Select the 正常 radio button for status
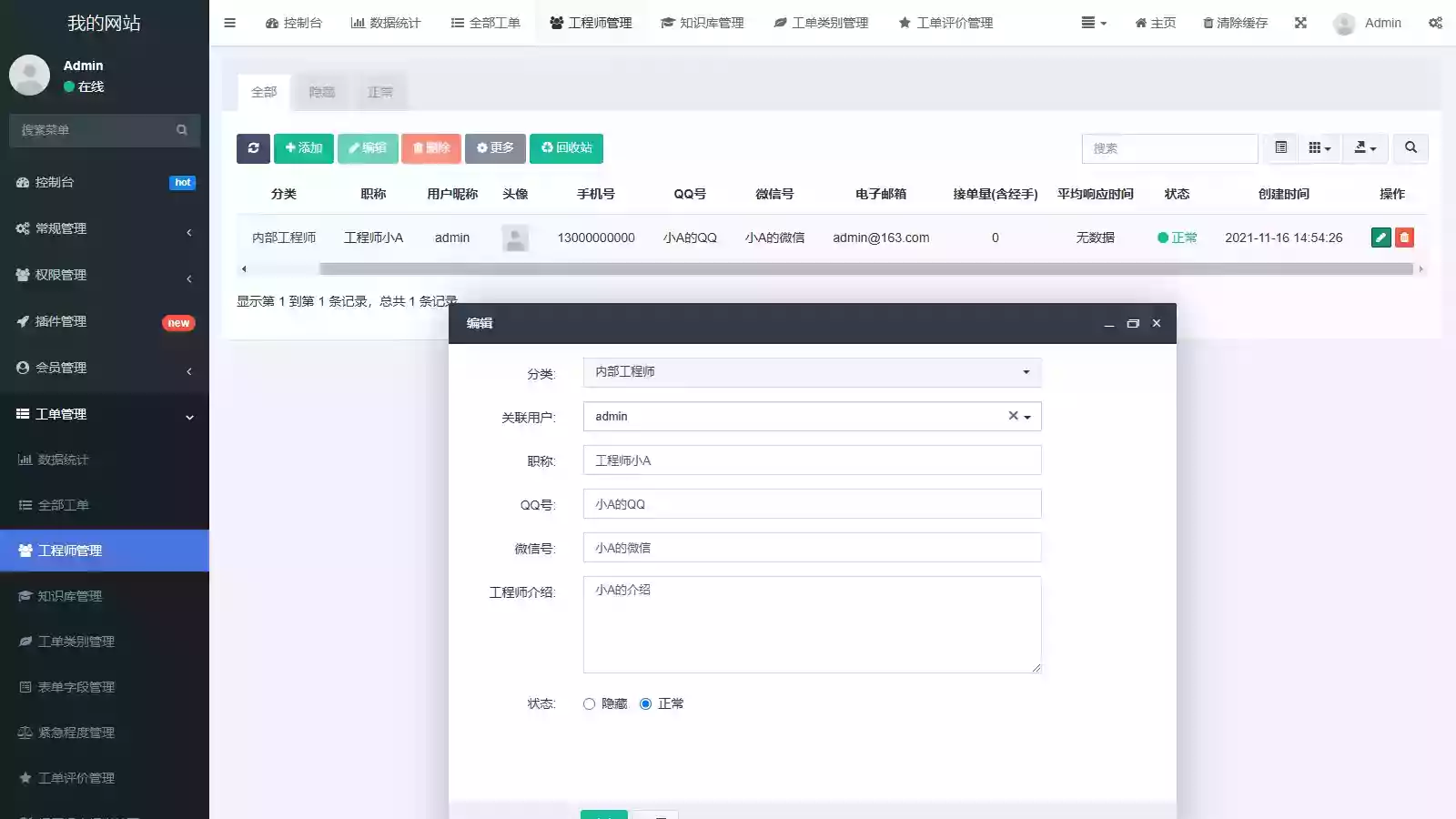 click(646, 703)
